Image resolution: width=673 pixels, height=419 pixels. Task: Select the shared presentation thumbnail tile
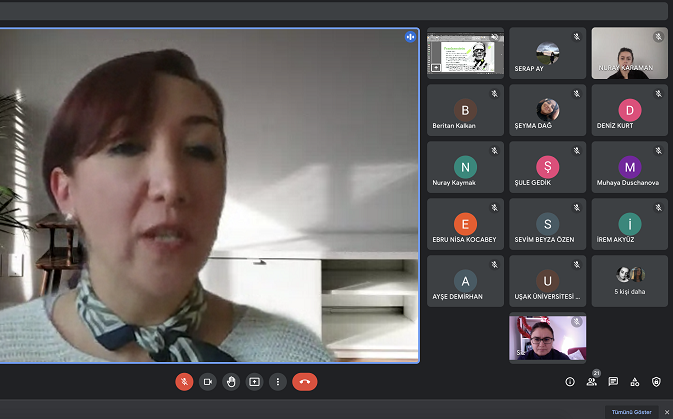coord(465,53)
